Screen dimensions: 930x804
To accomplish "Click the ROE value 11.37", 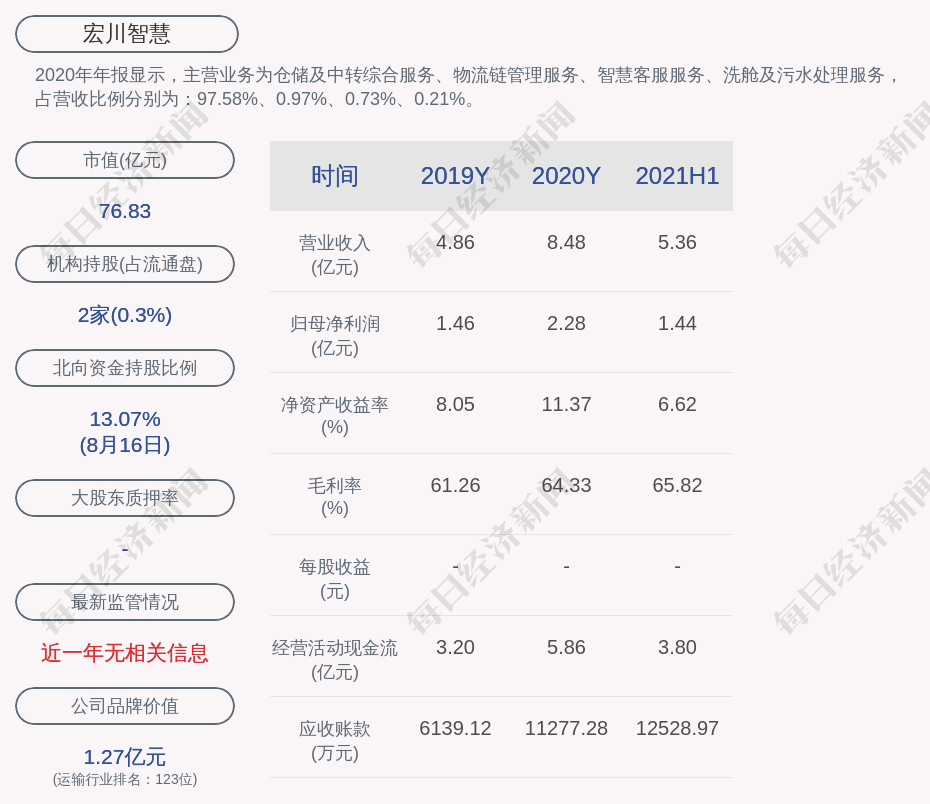I will pyautogui.click(x=566, y=404).
